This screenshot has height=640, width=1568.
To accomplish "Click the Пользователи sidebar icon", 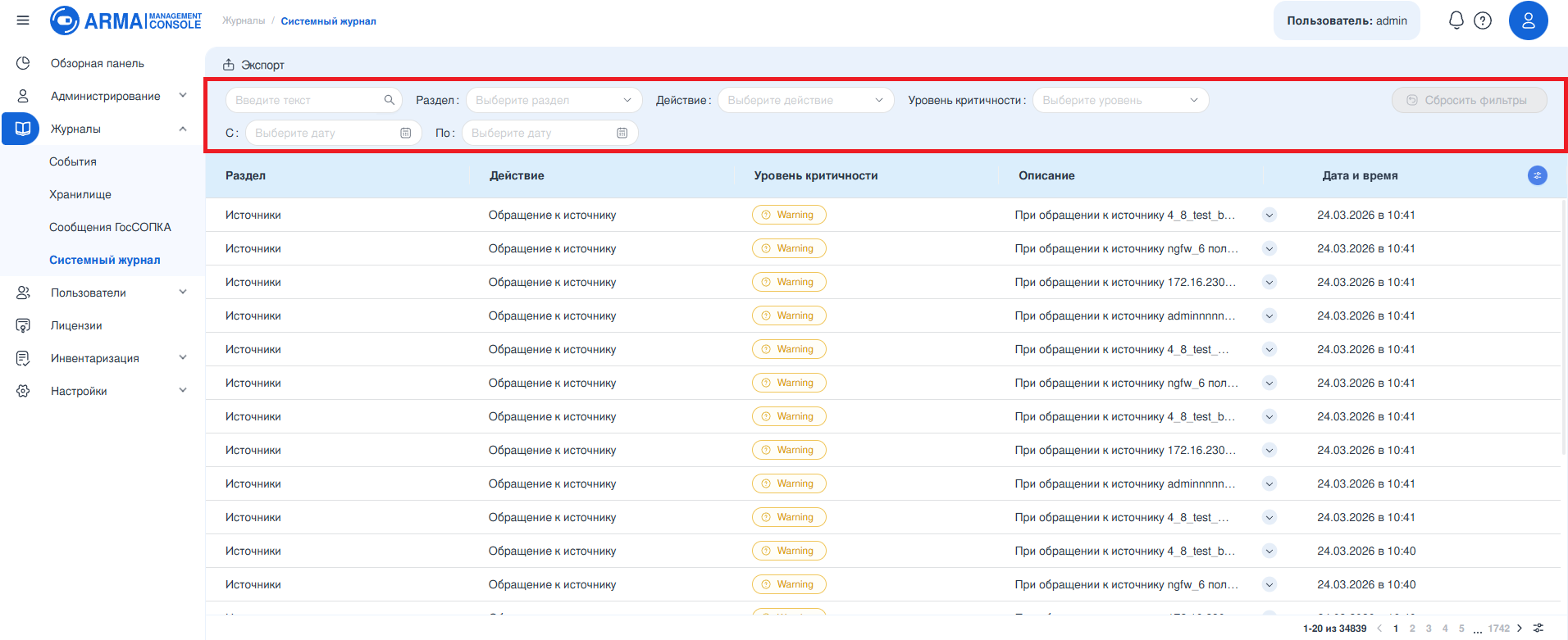I will click(x=23, y=293).
